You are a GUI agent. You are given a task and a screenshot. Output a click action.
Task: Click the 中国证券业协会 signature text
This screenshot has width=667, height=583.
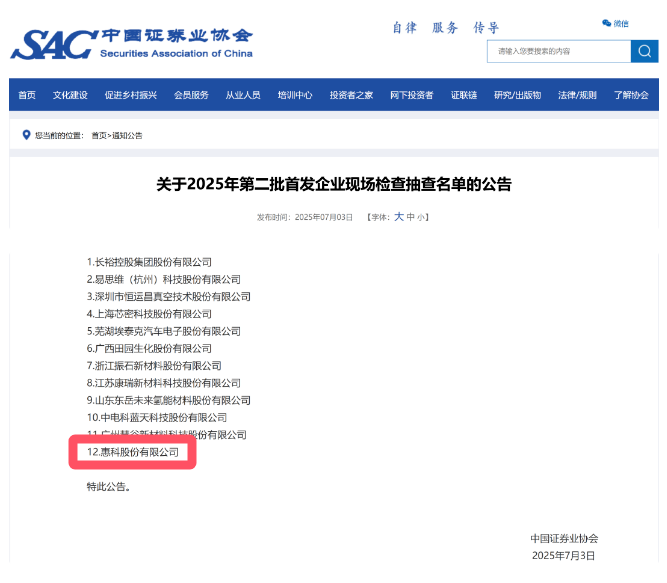click(564, 538)
